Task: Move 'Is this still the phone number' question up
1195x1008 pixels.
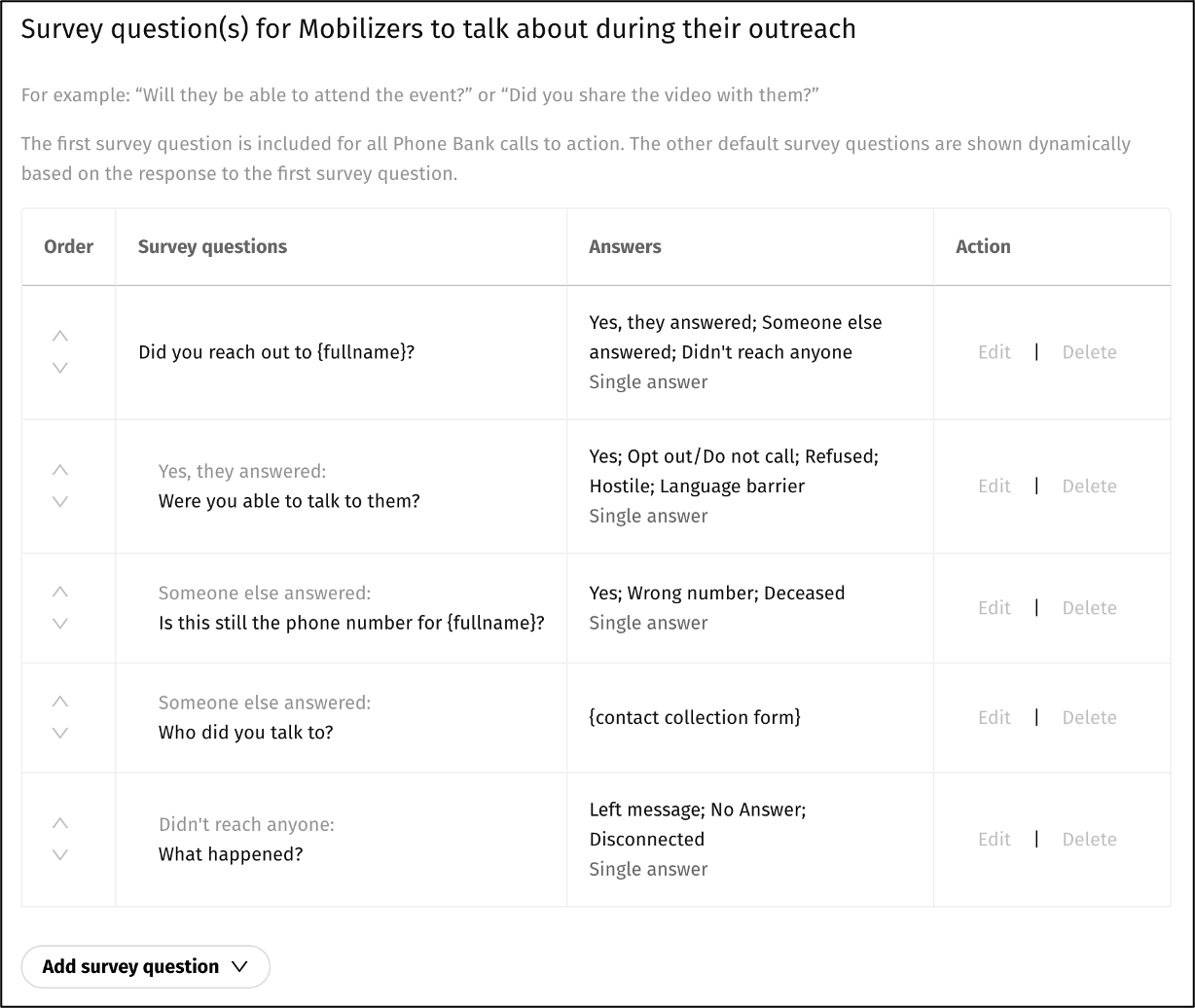Action: pos(60,592)
